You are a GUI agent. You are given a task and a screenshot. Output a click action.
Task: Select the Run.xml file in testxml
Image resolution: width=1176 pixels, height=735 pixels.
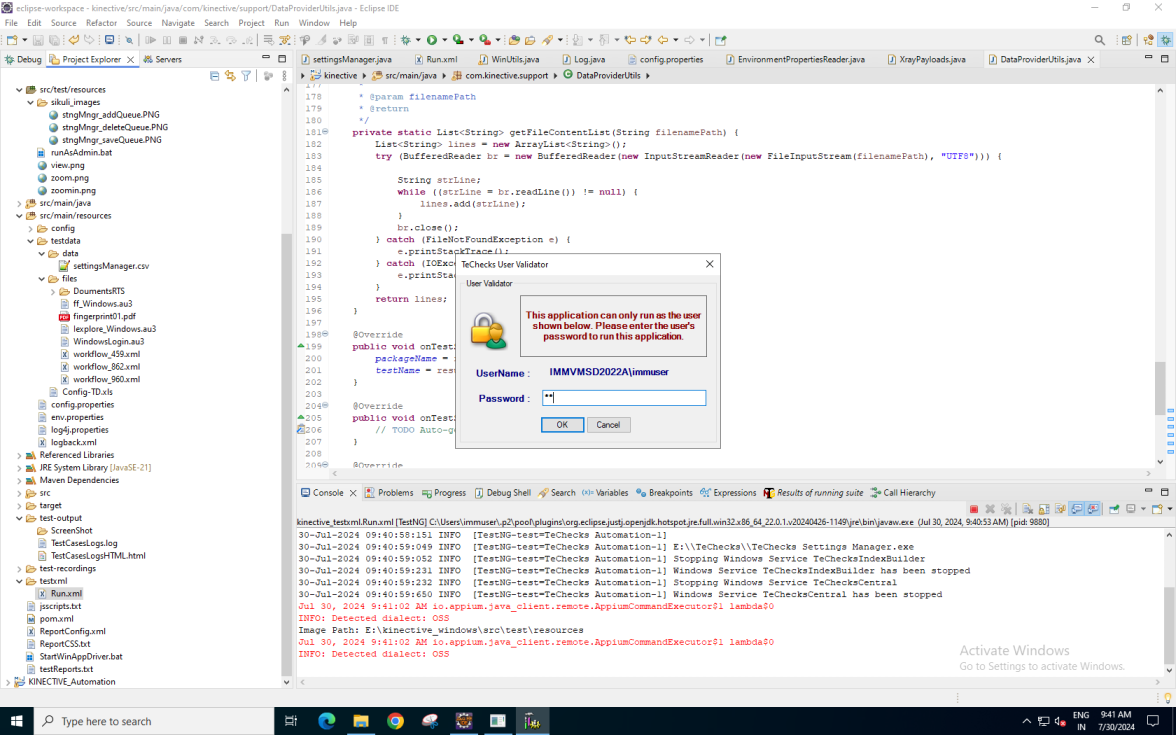[x=66, y=593]
